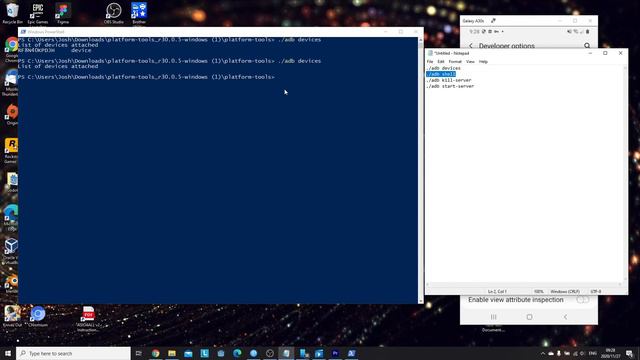
Task: Open Rockstar Games Launcher desktop icon
Action: [x=11, y=150]
